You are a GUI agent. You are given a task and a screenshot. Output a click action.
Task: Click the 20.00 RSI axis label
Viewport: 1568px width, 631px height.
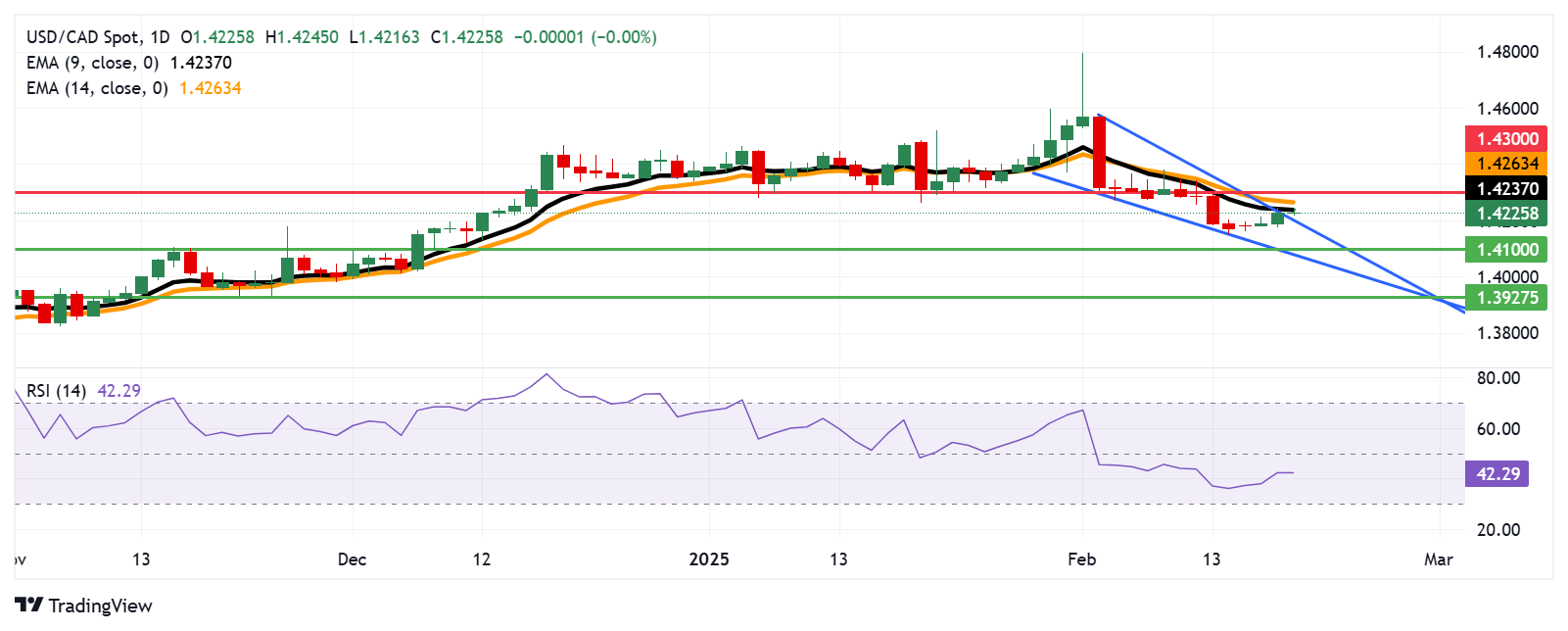1497,530
